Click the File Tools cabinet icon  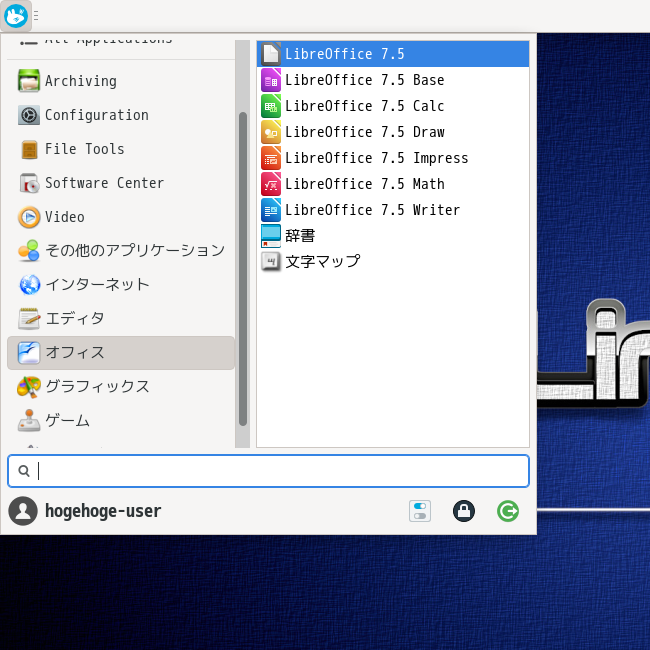pyautogui.click(x=29, y=149)
